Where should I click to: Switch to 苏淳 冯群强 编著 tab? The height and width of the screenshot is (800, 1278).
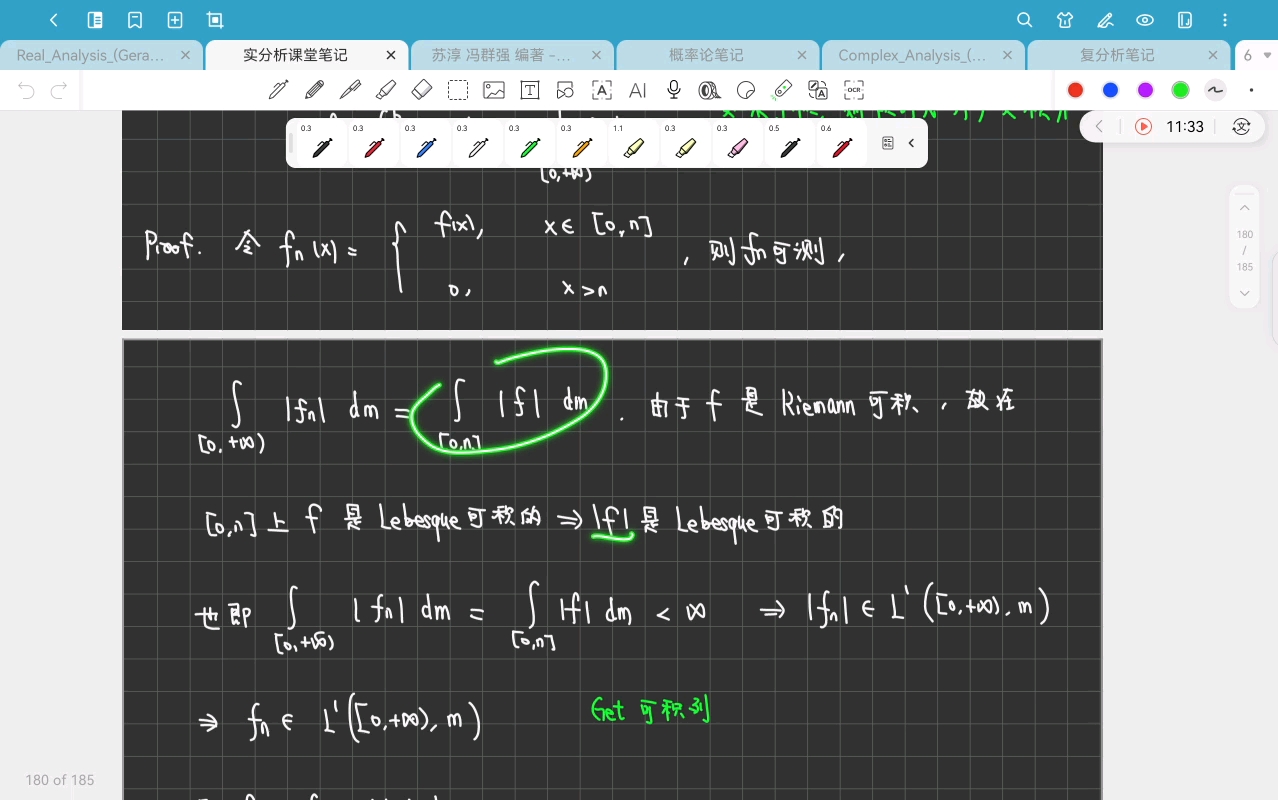[501, 55]
